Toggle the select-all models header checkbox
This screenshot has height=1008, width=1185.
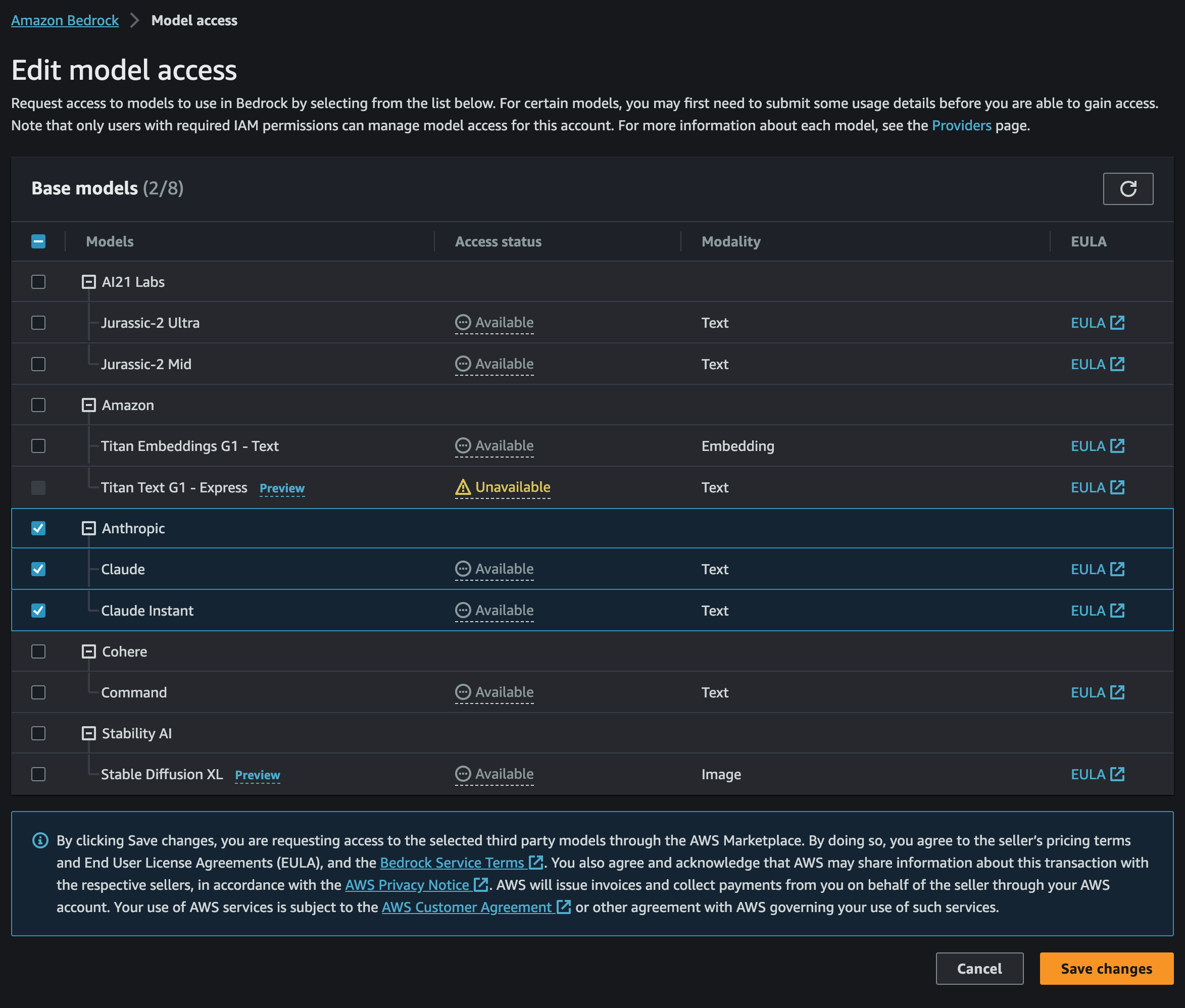pos(38,242)
